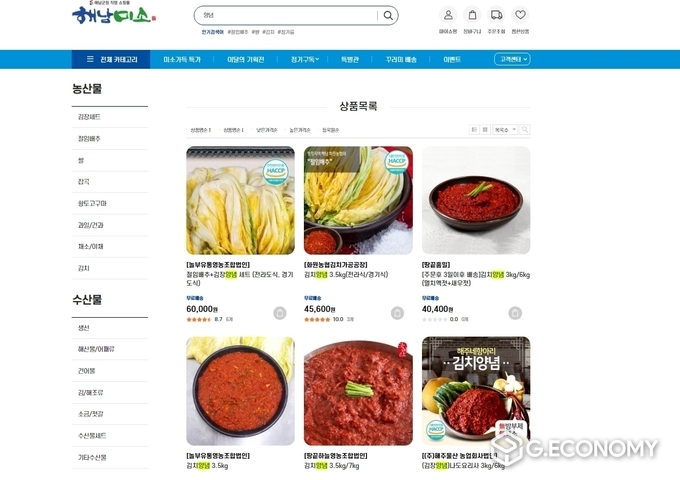This screenshot has height=480, width=680.
Task: Open the shopping bag cart icon in header
Action: point(472,15)
